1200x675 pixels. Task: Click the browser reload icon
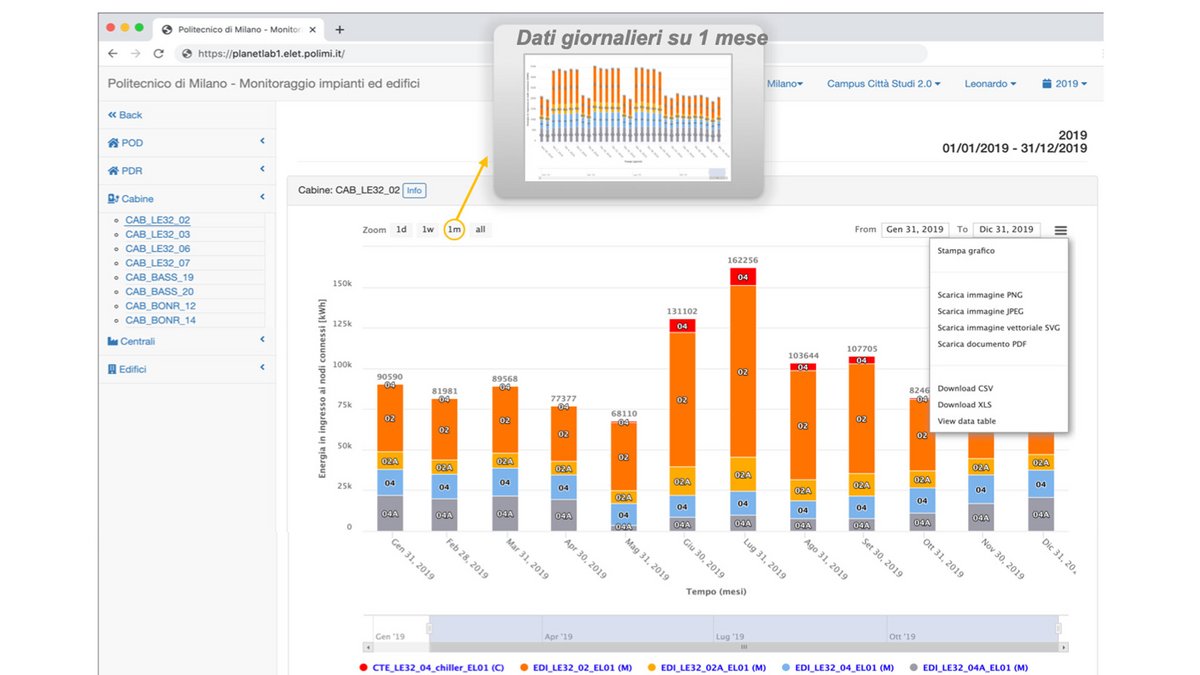158,54
